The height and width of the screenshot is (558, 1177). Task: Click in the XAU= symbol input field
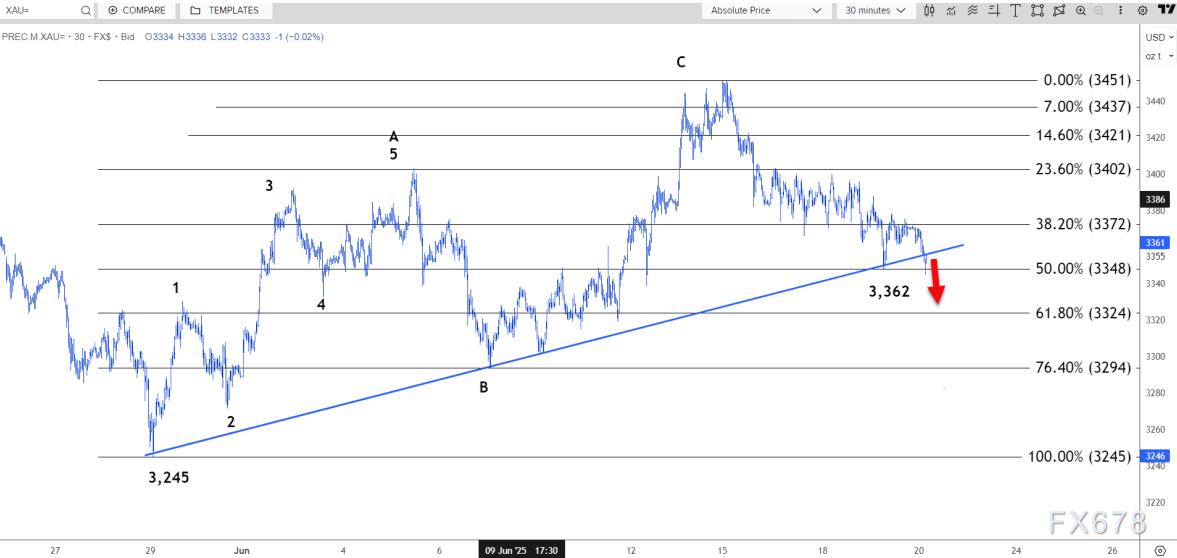pyautogui.click(x=38, y=10)
